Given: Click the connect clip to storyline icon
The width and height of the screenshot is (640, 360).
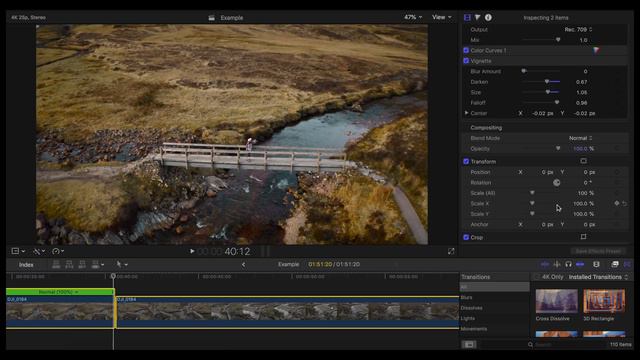Looking at the screenshot, I should pos(56,264).
